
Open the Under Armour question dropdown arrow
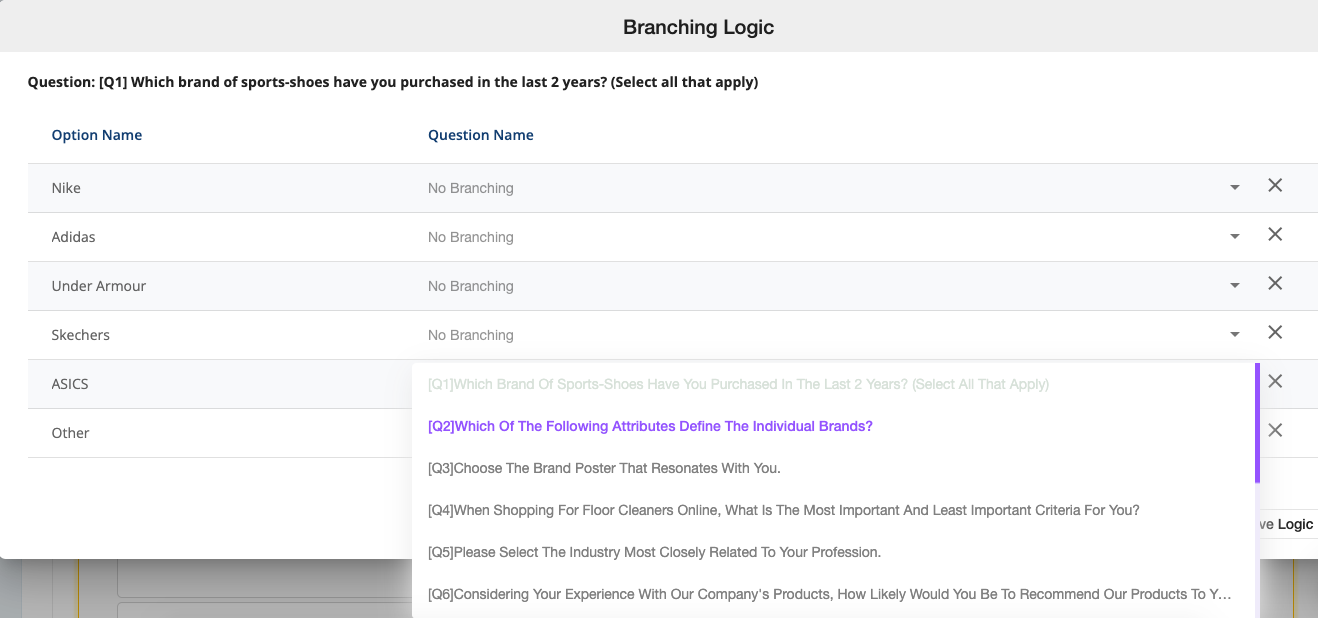[1235, 286]
